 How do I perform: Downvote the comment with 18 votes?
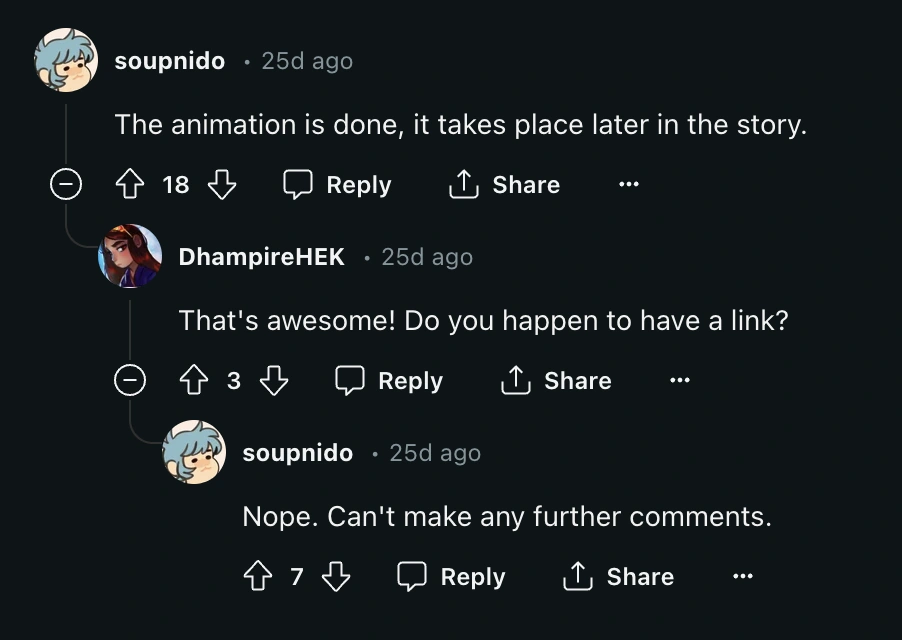click(221, 185)
